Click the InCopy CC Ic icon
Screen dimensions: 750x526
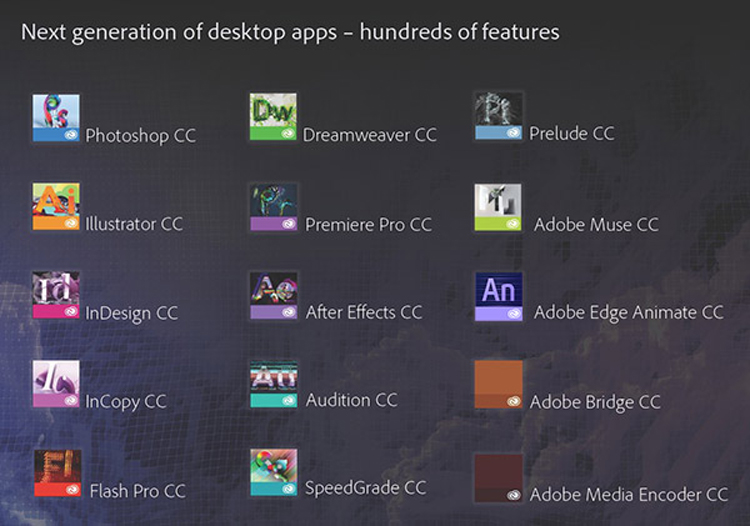tap(56, 384)
